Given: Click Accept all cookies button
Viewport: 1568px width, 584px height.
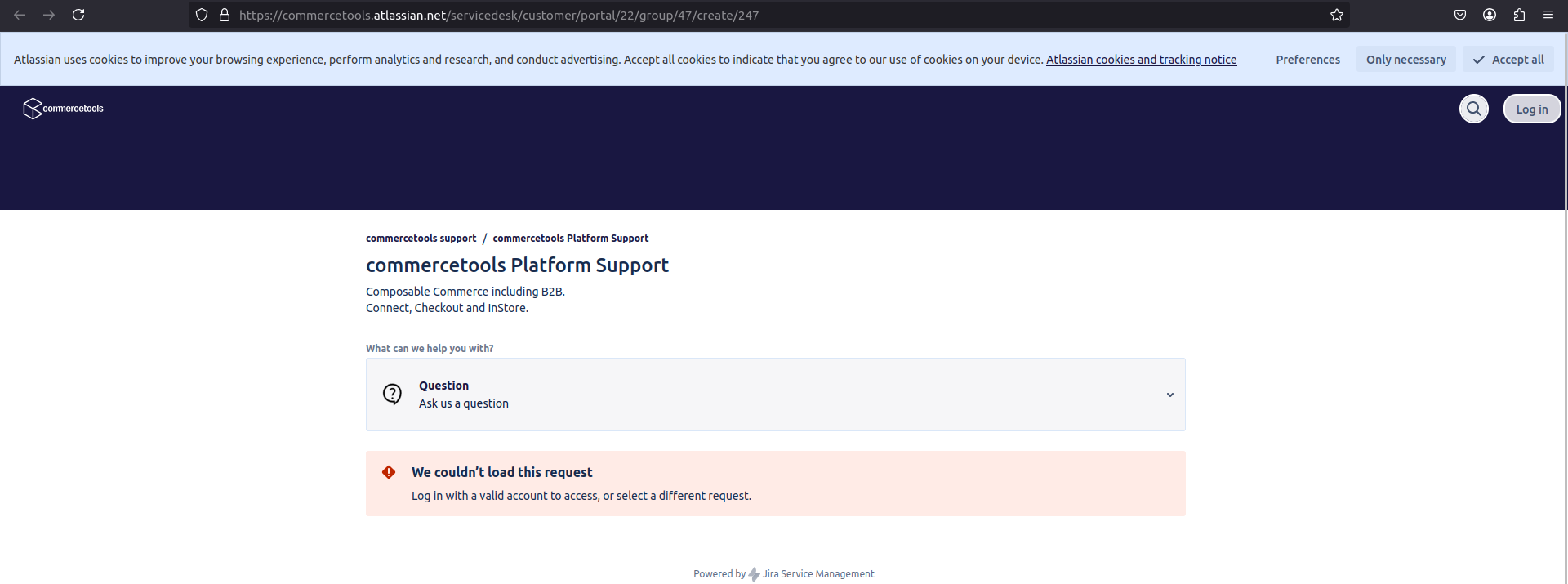Looking at the screenshot, I should tap(1508, 60).
